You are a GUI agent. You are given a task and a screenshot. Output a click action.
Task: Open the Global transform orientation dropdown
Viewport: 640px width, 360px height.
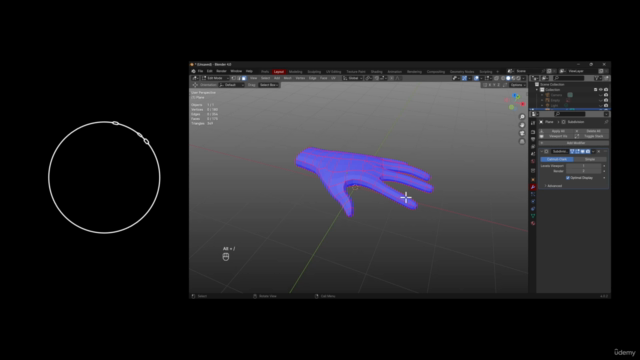(x=352, y=78)
